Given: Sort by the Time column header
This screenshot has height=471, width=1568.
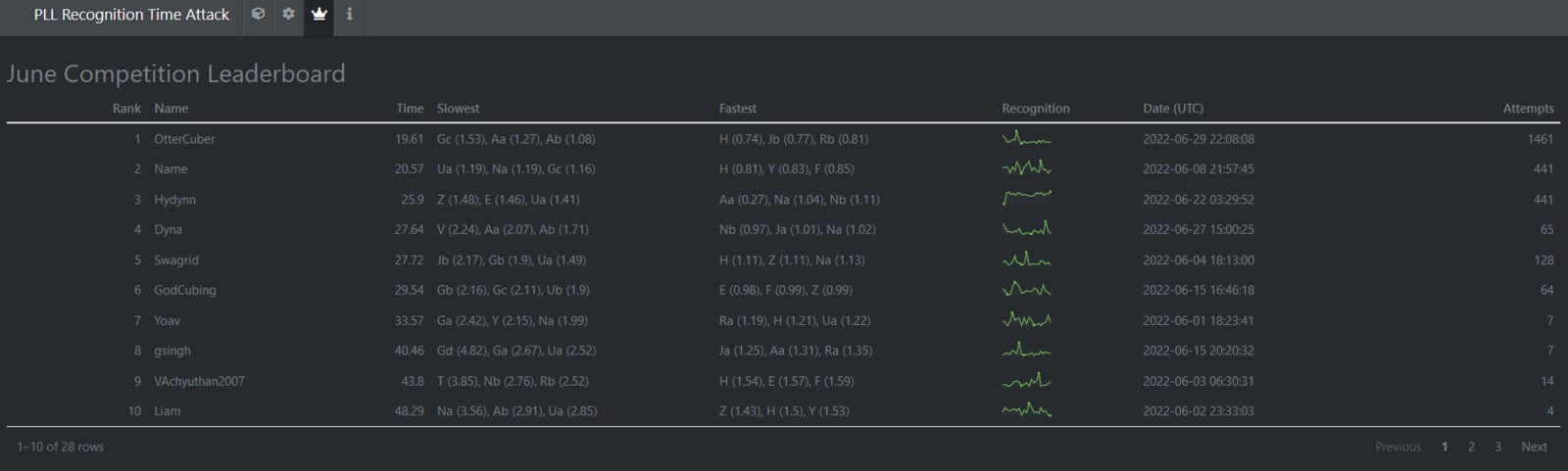Looking at the screenshot, I should 410,109.
